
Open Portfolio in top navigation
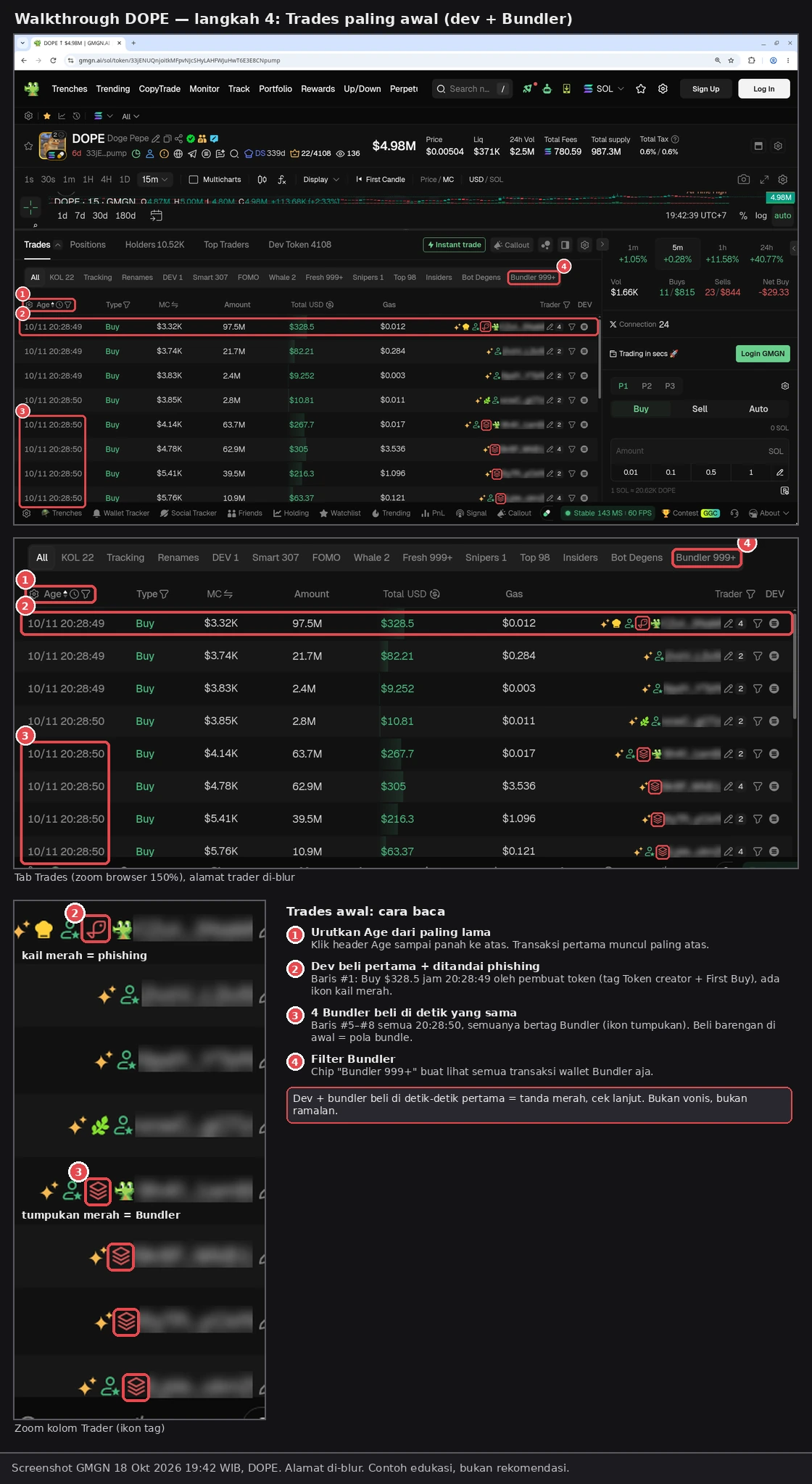tap(275, 88)
